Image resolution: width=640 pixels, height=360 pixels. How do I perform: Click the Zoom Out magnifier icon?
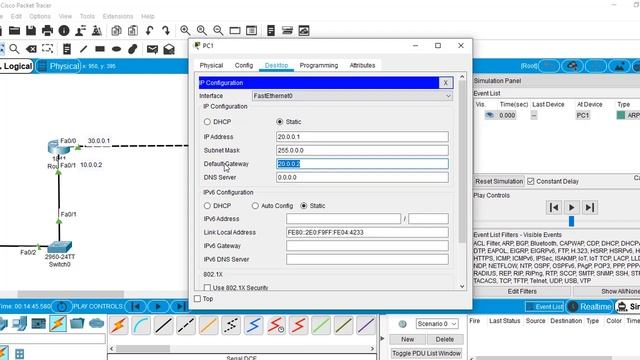(x=218, y=31)
